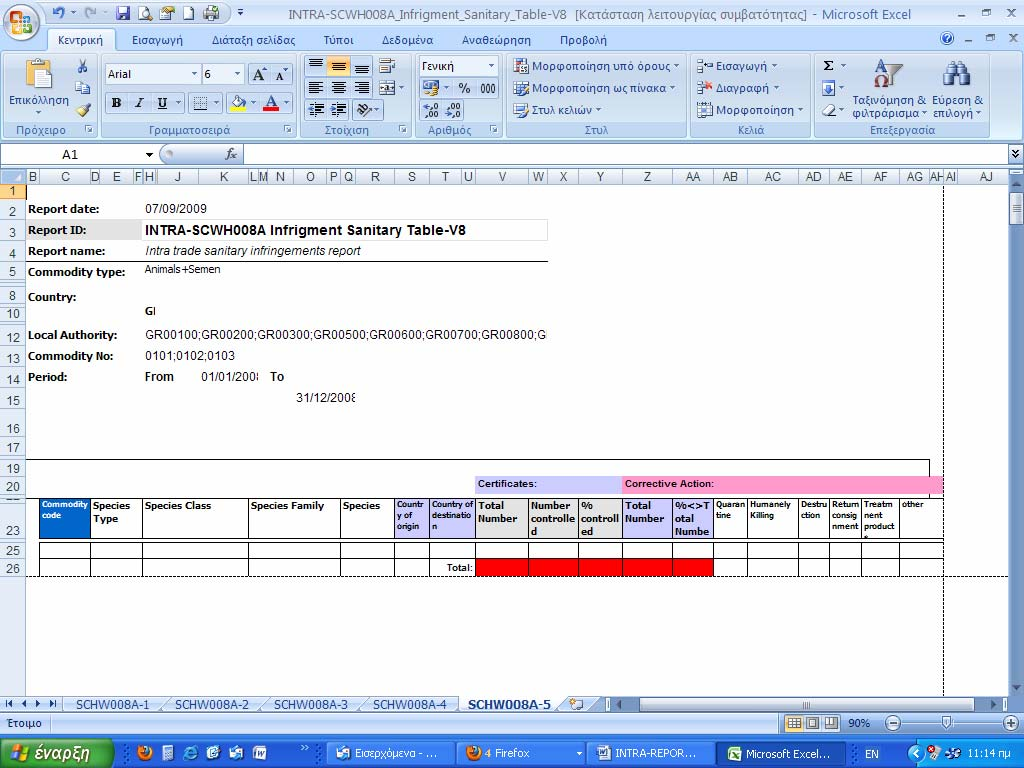Switch to the Εισαγωγή ribbon tab
This screenshot has width=1024, height=768.
coord(157,40)
